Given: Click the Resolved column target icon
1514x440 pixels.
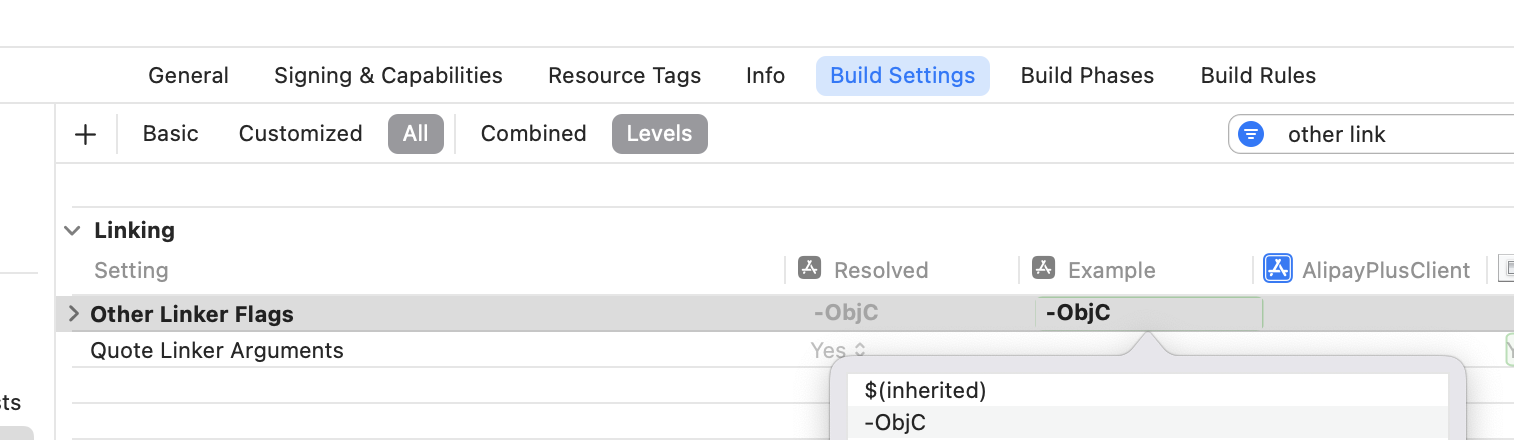Looking at the screenshot, I should tap(809, 269).
